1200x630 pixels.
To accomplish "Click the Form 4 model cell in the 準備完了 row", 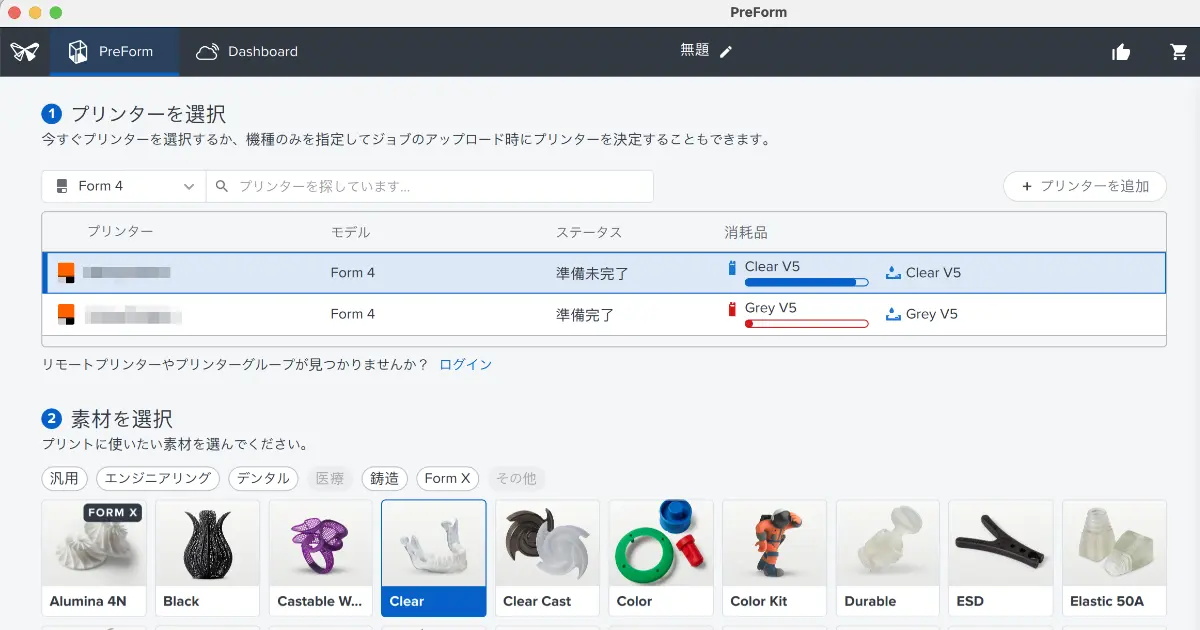I will point(353,314).
